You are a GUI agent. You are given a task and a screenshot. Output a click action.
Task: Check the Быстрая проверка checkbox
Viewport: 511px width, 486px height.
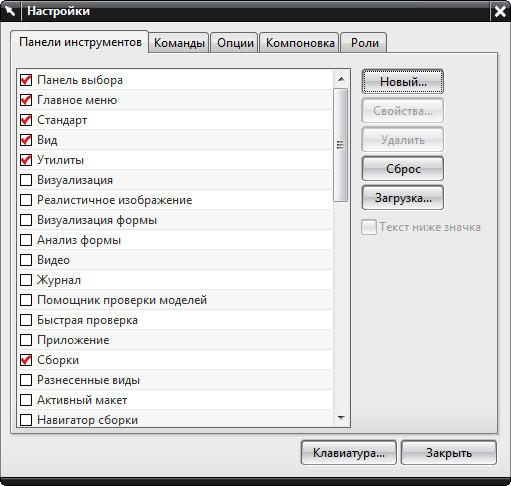click(x=26, y=320)
